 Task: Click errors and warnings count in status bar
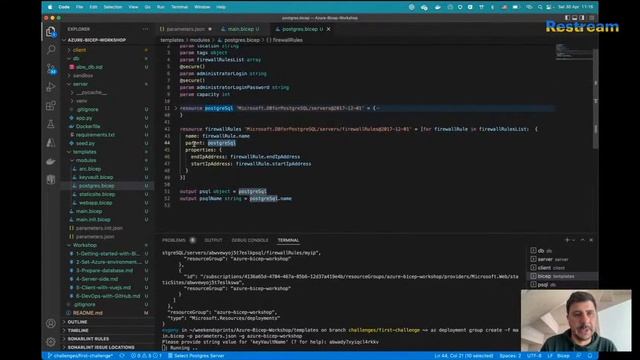click(x=146, y=356)
